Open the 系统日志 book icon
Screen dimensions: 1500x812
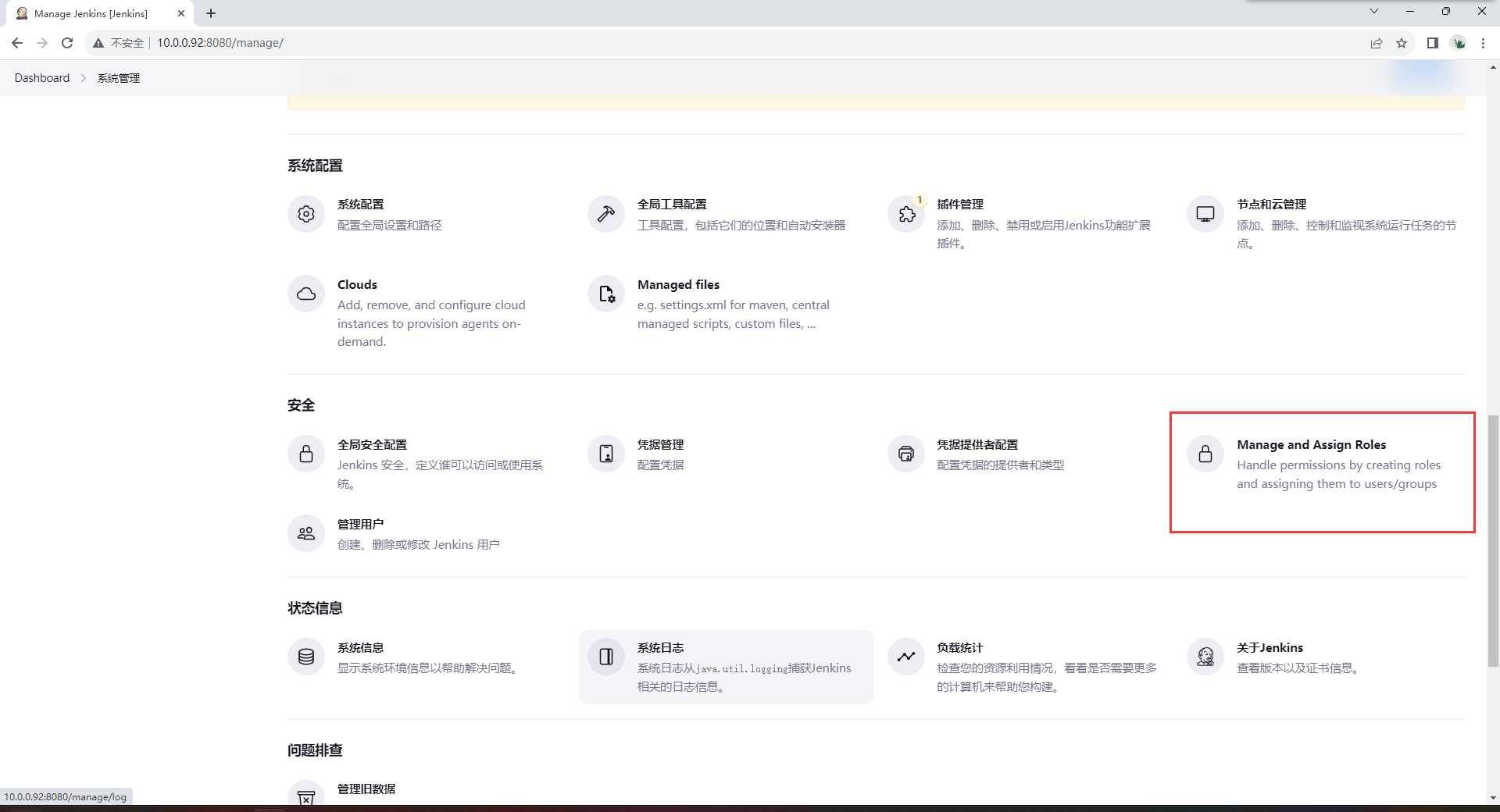pos(606,657)
